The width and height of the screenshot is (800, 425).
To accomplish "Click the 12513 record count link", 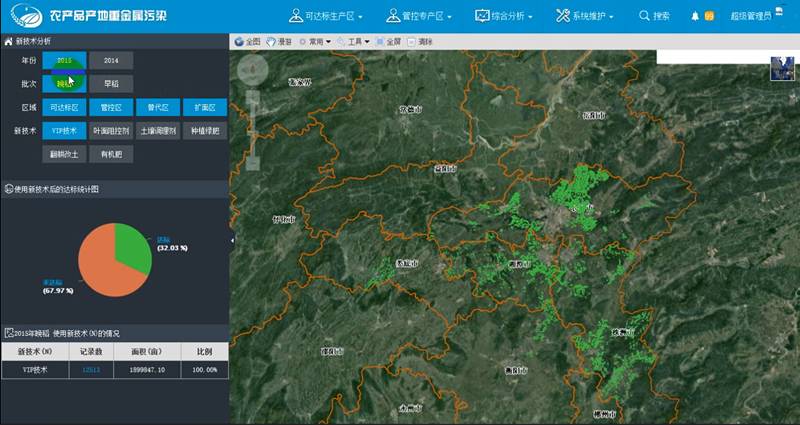I will 91,369.
